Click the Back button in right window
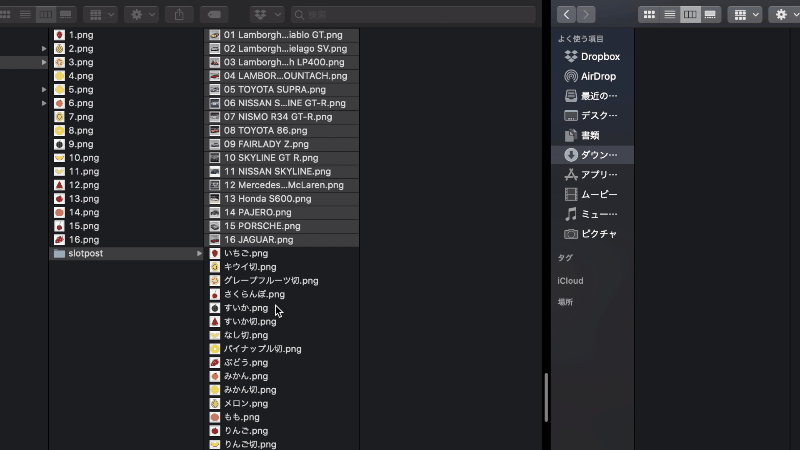The height and width of the screenshot is (450, 800). (567, 15)
